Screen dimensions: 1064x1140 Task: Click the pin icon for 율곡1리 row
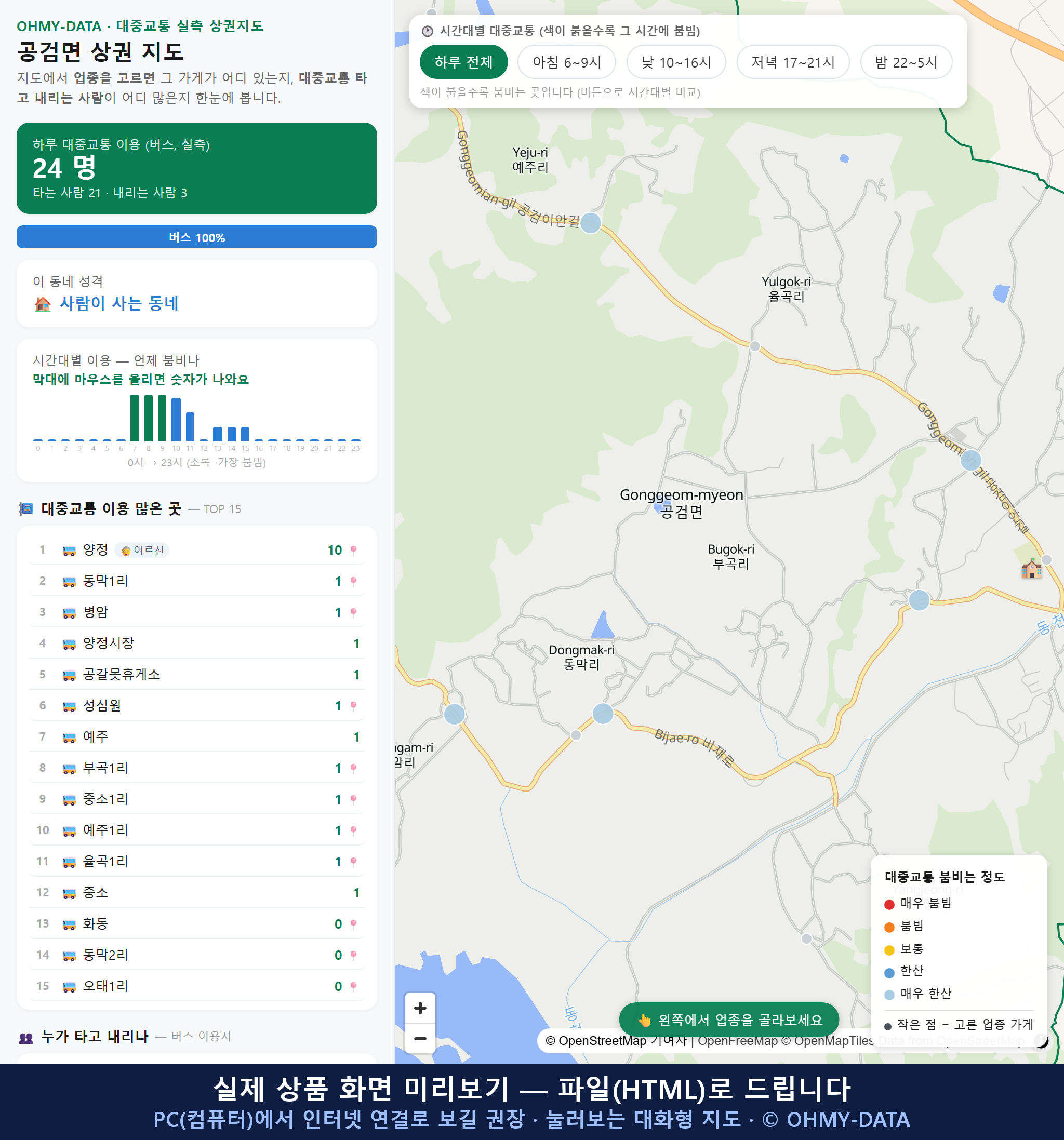tap(353, 862)
